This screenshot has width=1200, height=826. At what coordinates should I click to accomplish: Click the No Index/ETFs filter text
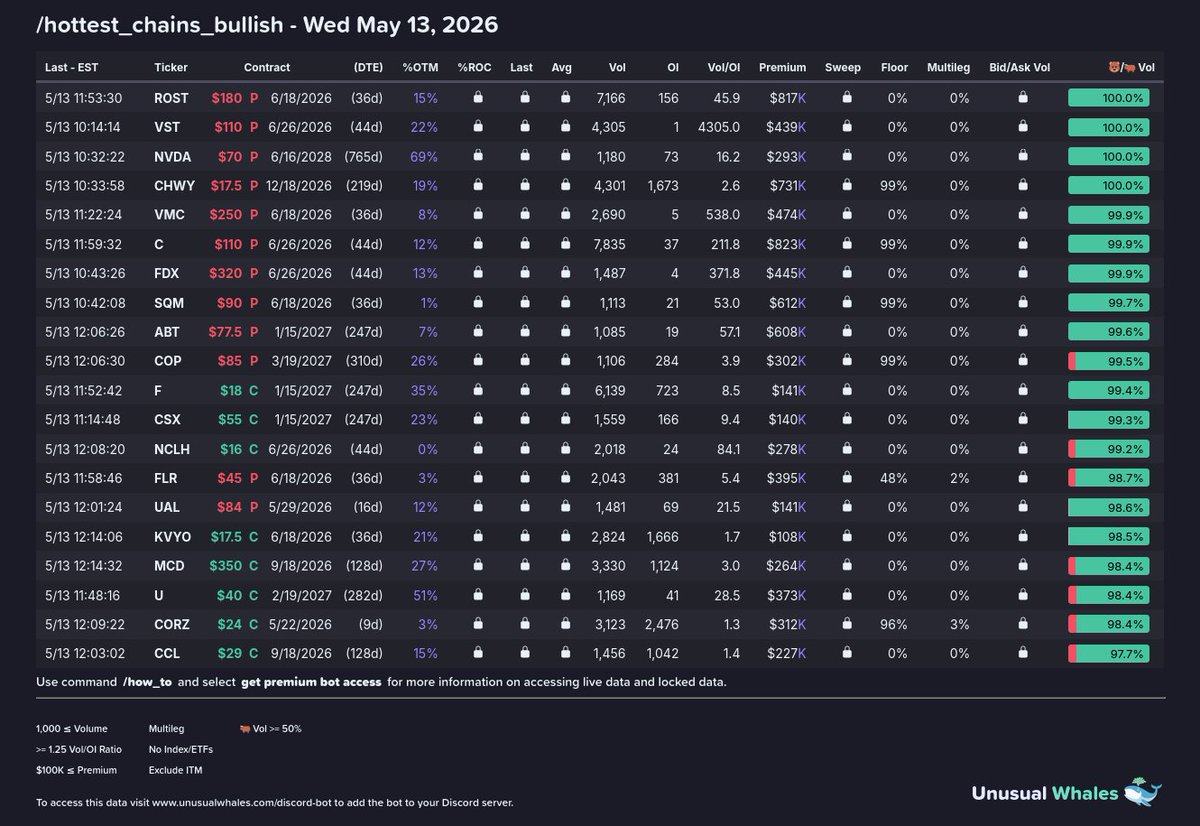tap(181, 749)
